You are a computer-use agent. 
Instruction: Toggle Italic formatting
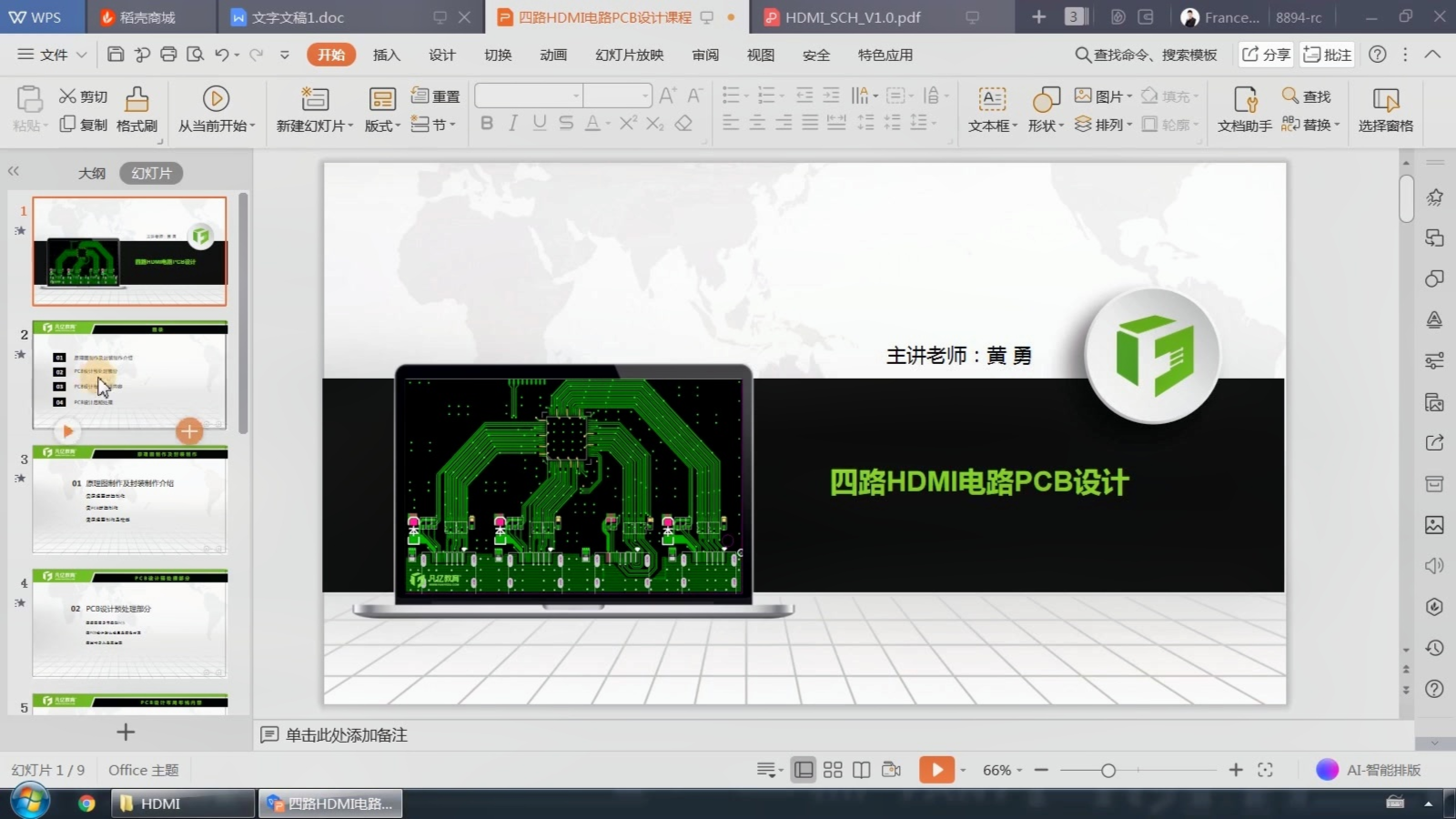[x=513, y=123]
